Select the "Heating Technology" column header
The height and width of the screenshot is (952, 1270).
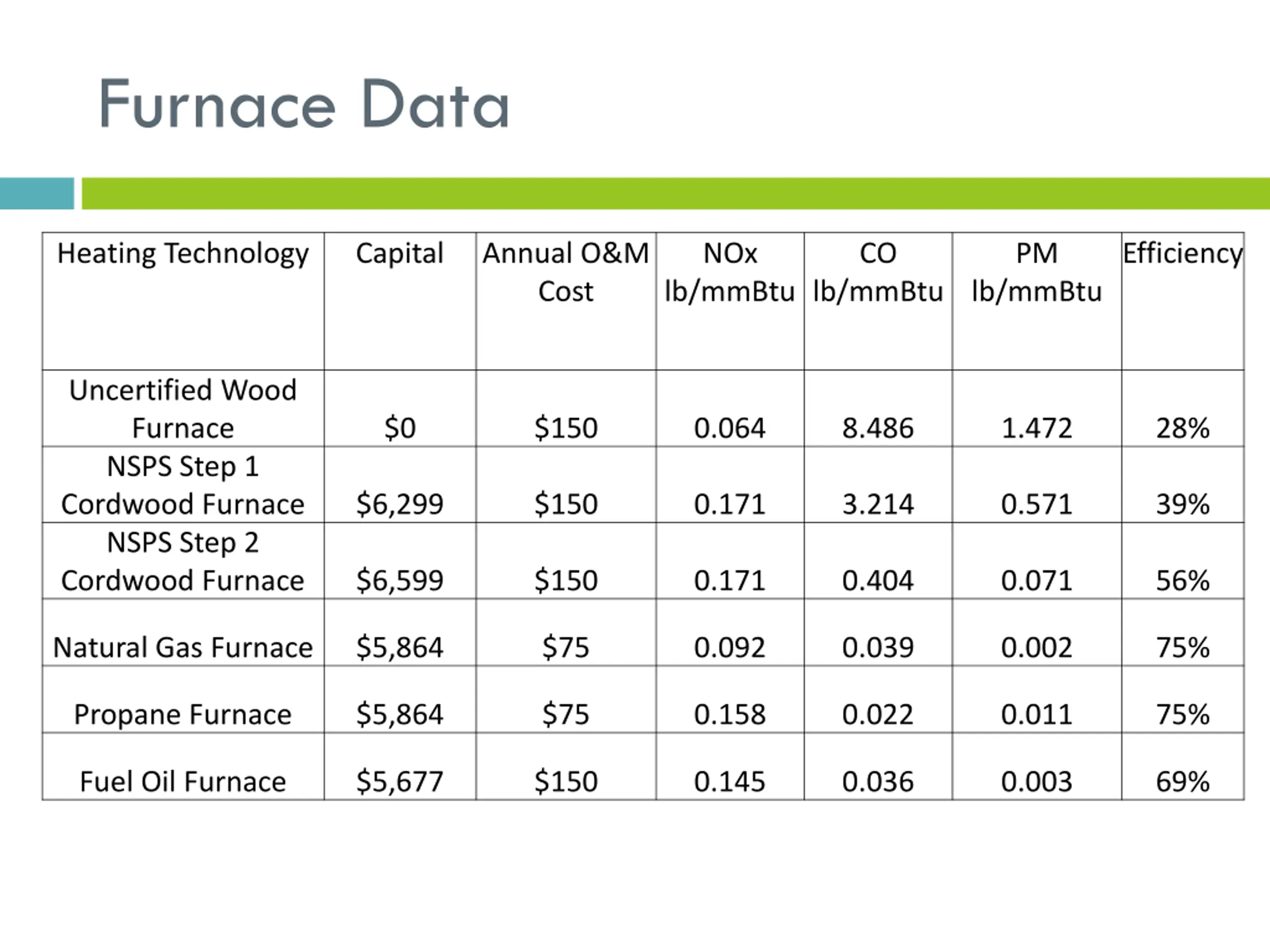[183, 254]
